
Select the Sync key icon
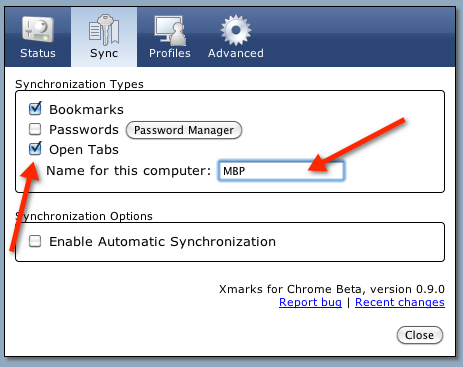click(104, 30)
